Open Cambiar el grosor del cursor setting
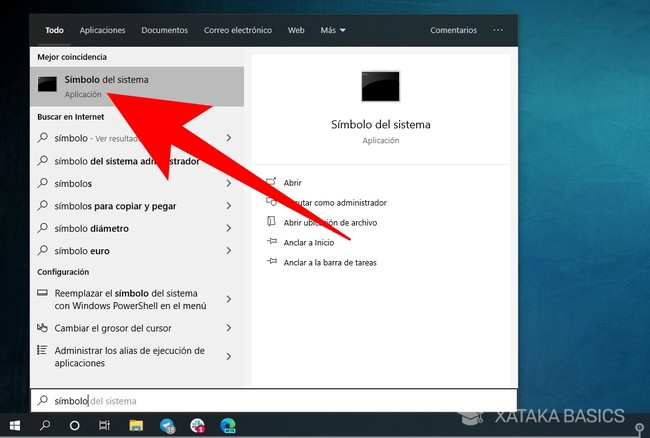Image resolution: width=650 pixels, height=438 pixels. 113,328
